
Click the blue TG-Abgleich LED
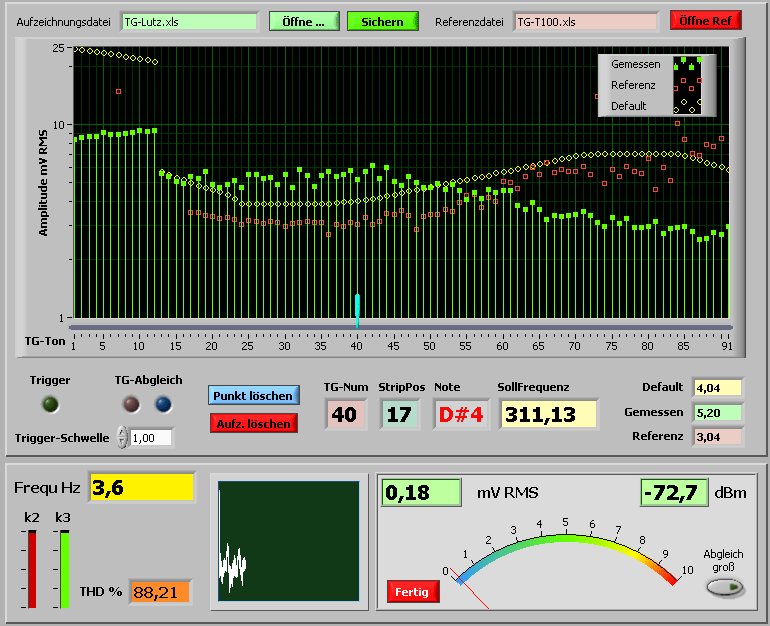click(x=163, y=404)
